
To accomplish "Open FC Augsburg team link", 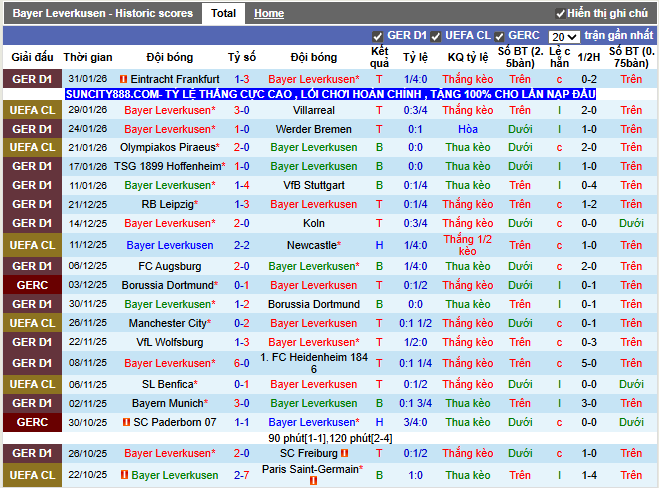I will pos(170,266).
